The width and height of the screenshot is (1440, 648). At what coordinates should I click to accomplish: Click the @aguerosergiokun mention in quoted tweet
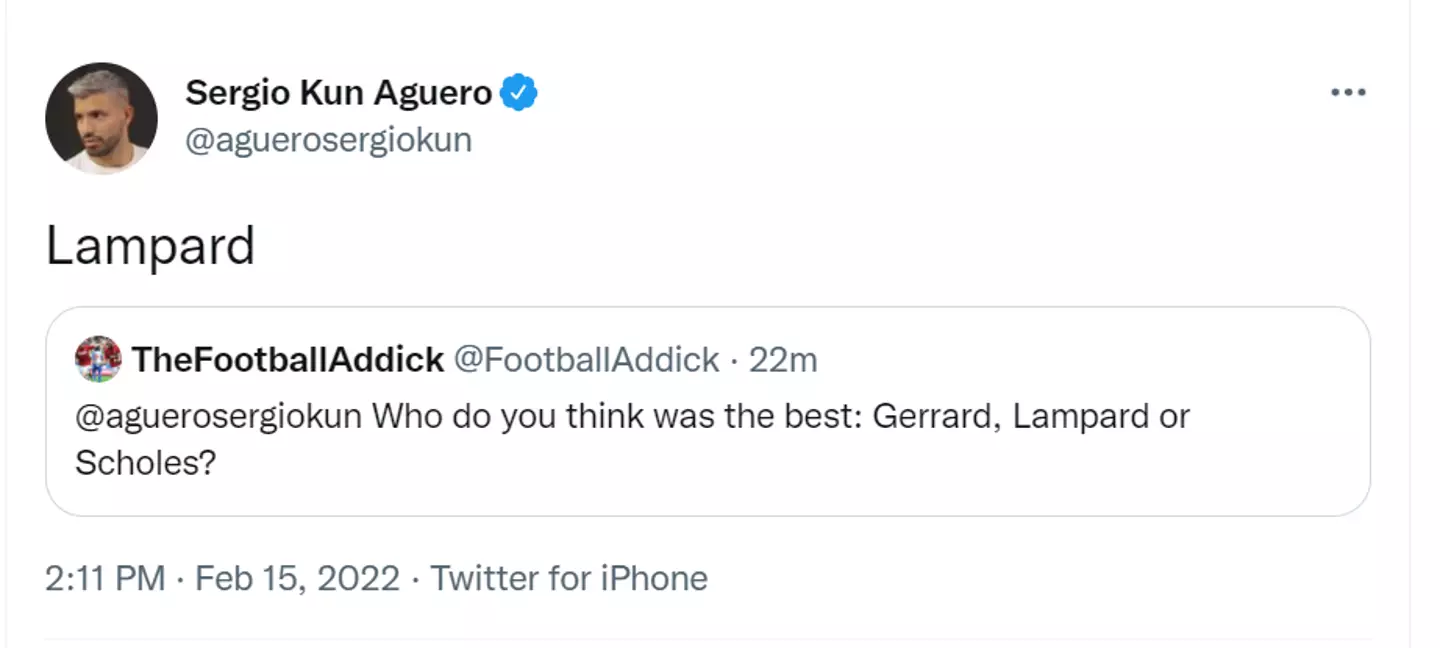pos(218,416)
